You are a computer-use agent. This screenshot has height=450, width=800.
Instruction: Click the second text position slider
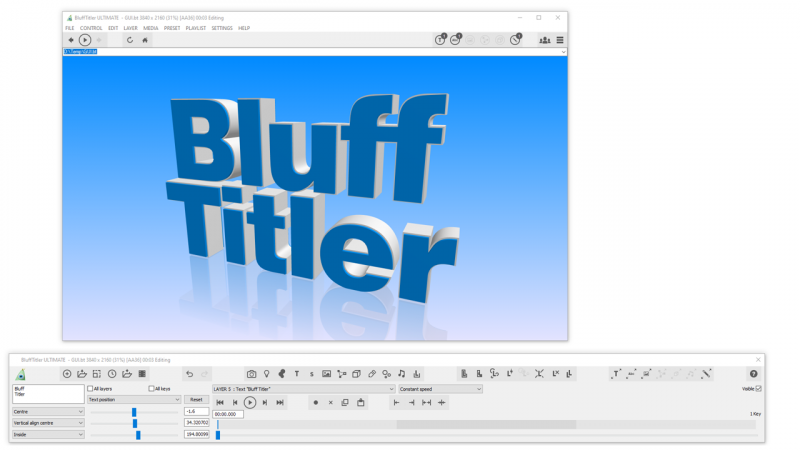pos(135,423)
